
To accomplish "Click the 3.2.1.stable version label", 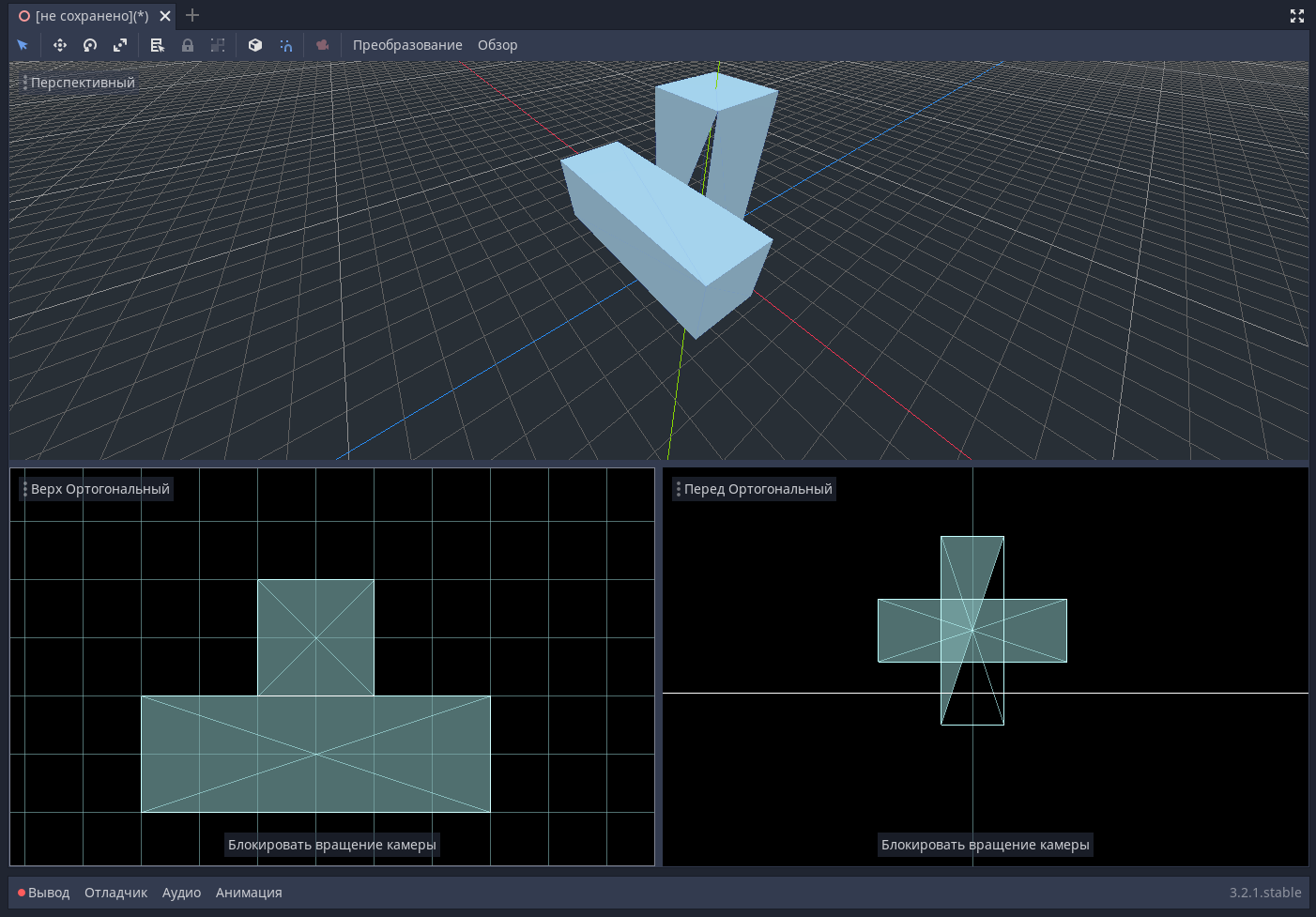I will tap(1265, 893).
